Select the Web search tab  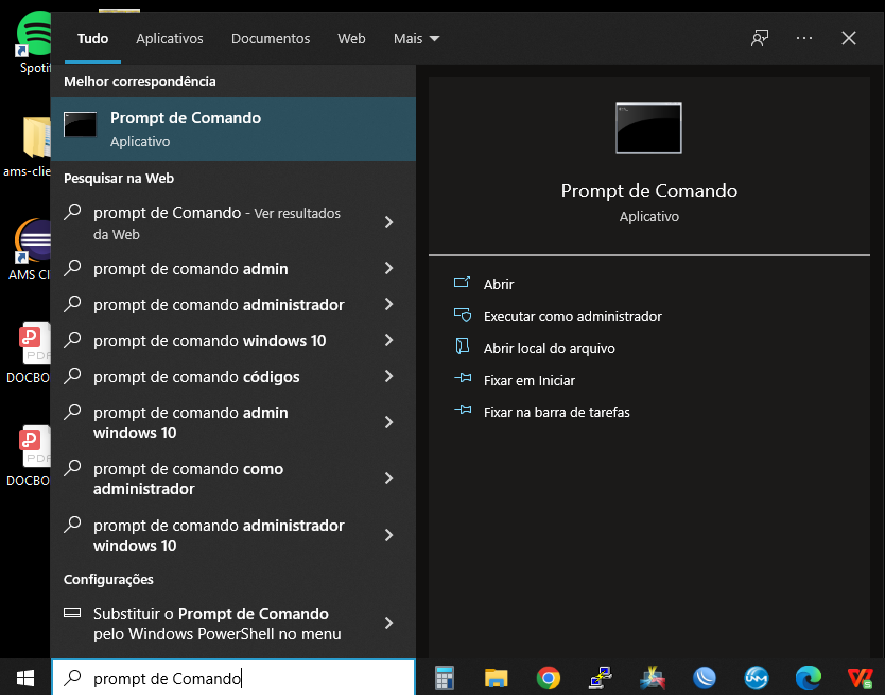click(352, 38)
